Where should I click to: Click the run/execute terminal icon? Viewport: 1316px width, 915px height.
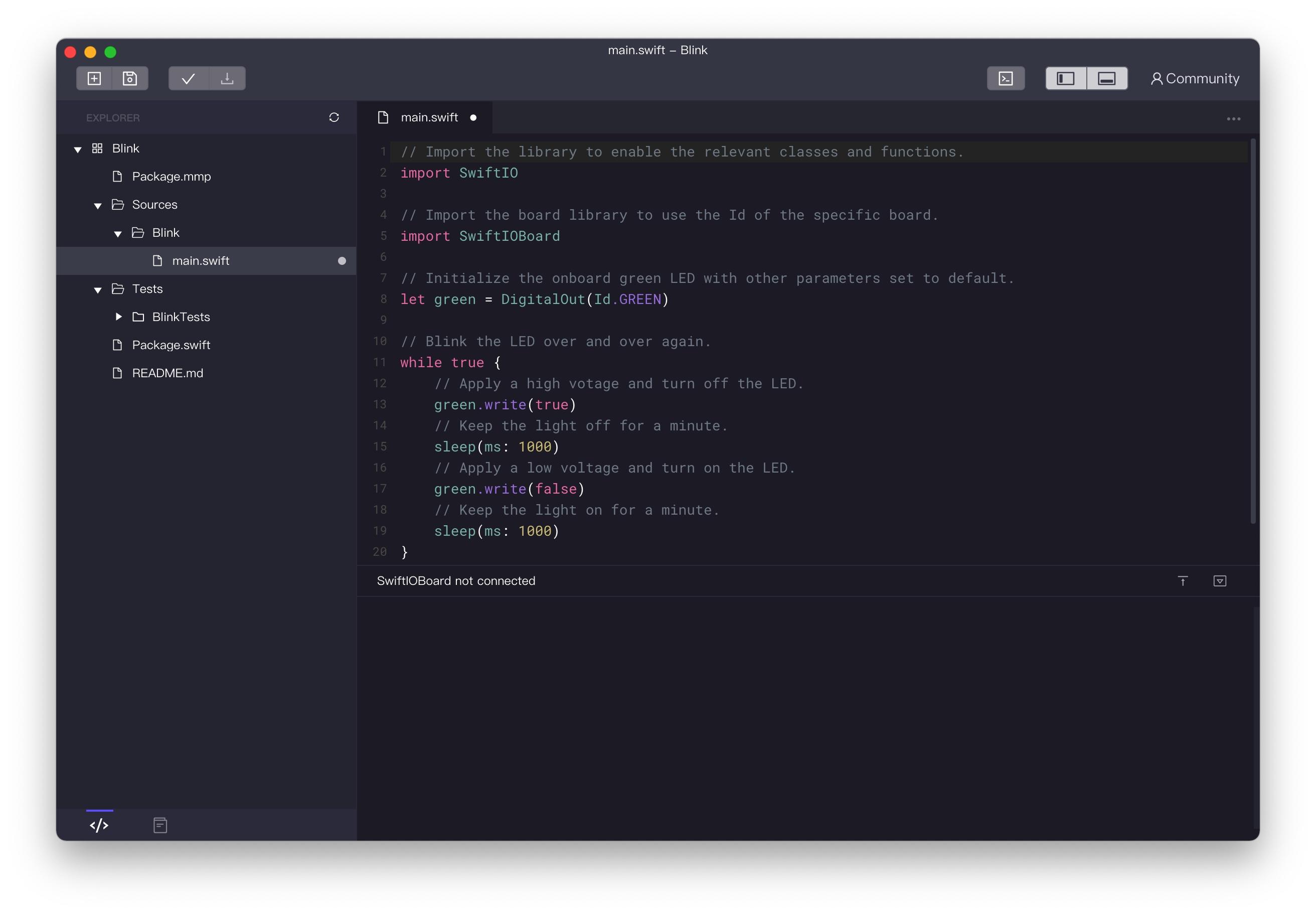coord(1006,78)
